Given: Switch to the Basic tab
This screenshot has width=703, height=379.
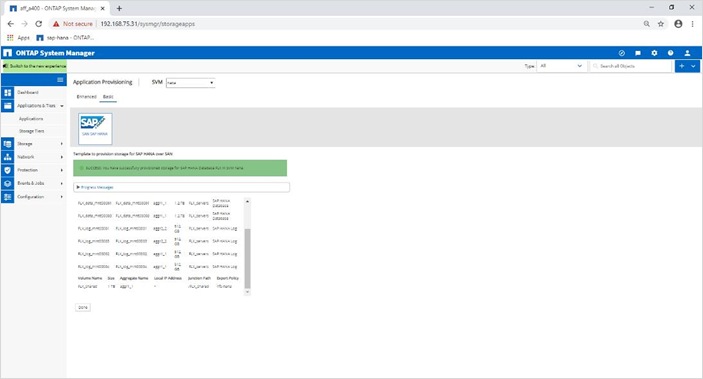Looking at the screenshot, I should (108, 96).
